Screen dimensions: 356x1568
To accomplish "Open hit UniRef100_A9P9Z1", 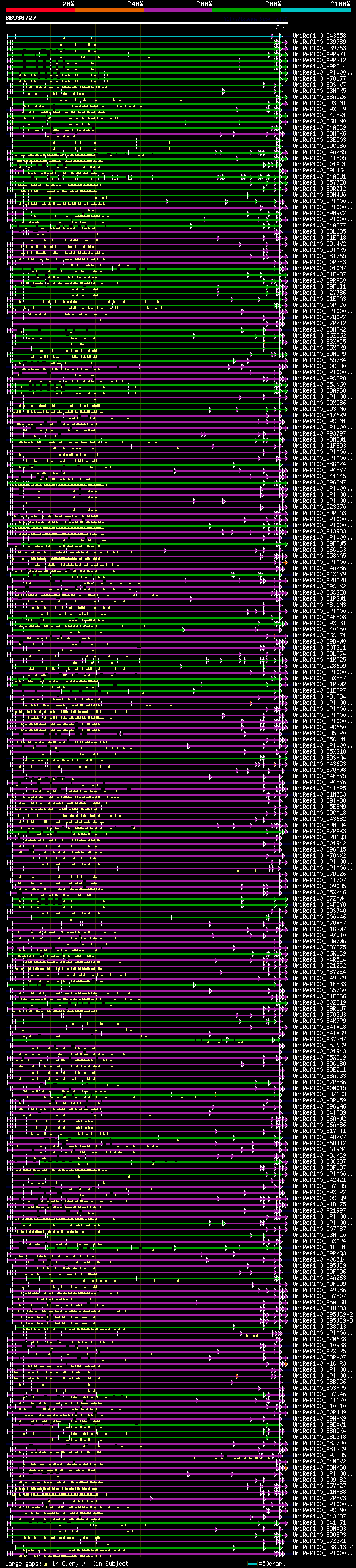I will click(x=319, y=54).
